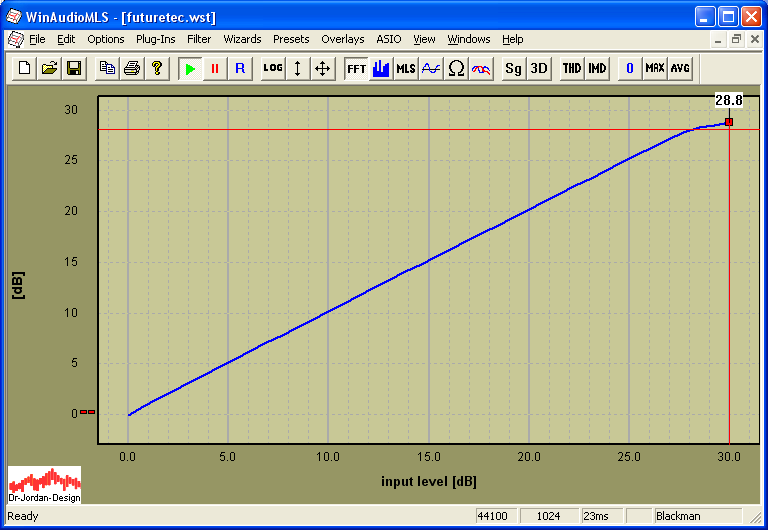Select the impedance Omega icon
Viewport: 768px width, 530px height.
(456, 68)
